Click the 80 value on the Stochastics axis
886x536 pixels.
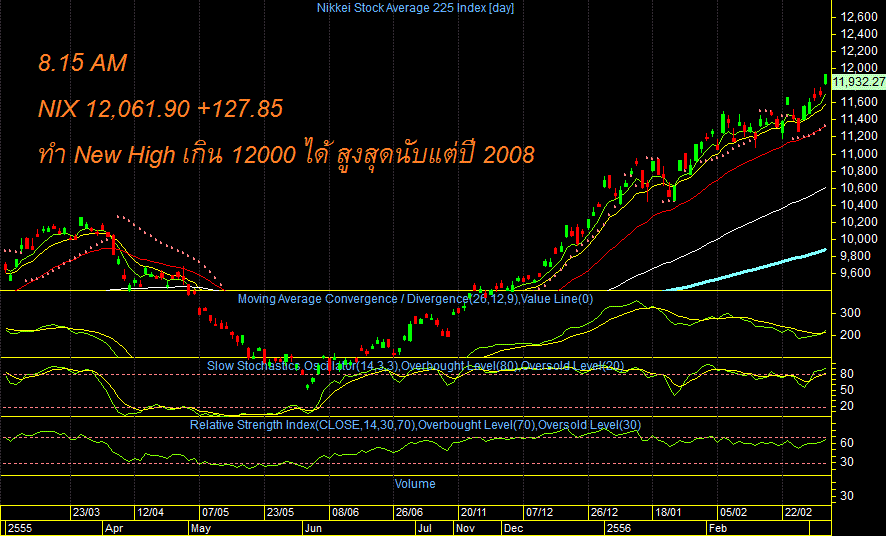point(847,374)
